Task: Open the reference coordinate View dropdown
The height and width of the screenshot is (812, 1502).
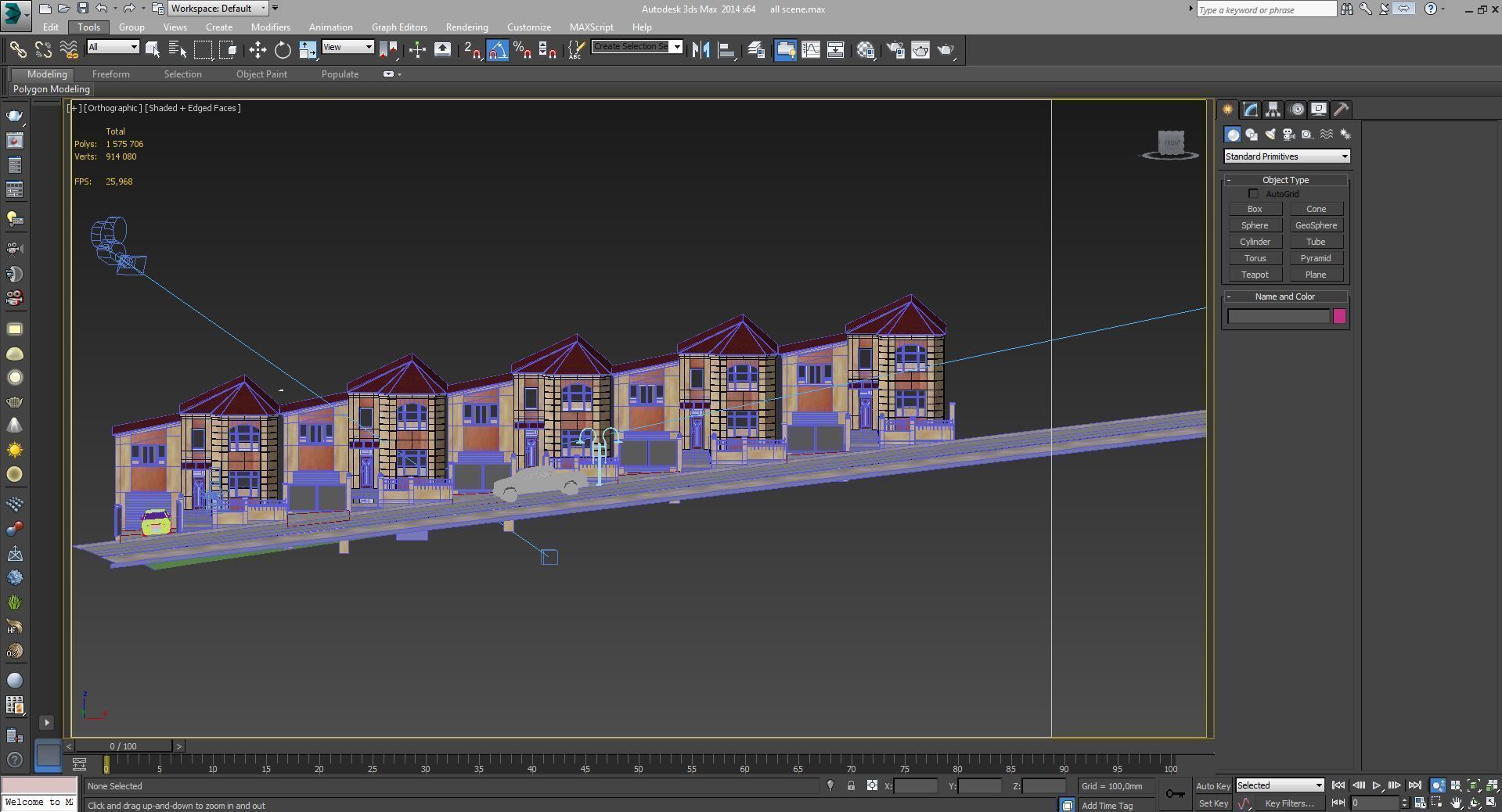Action: pos(348,47)
